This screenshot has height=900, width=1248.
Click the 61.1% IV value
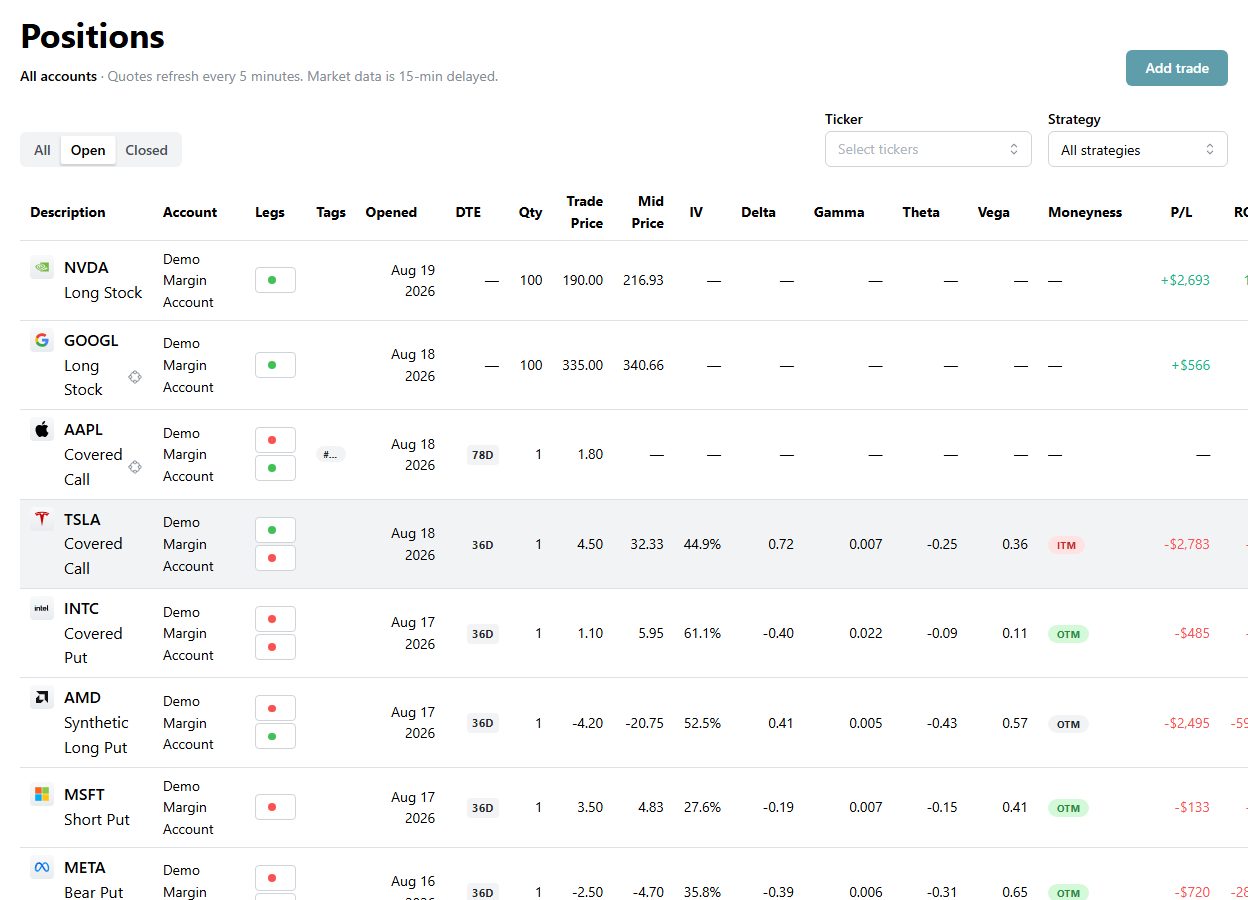(702, 634)
